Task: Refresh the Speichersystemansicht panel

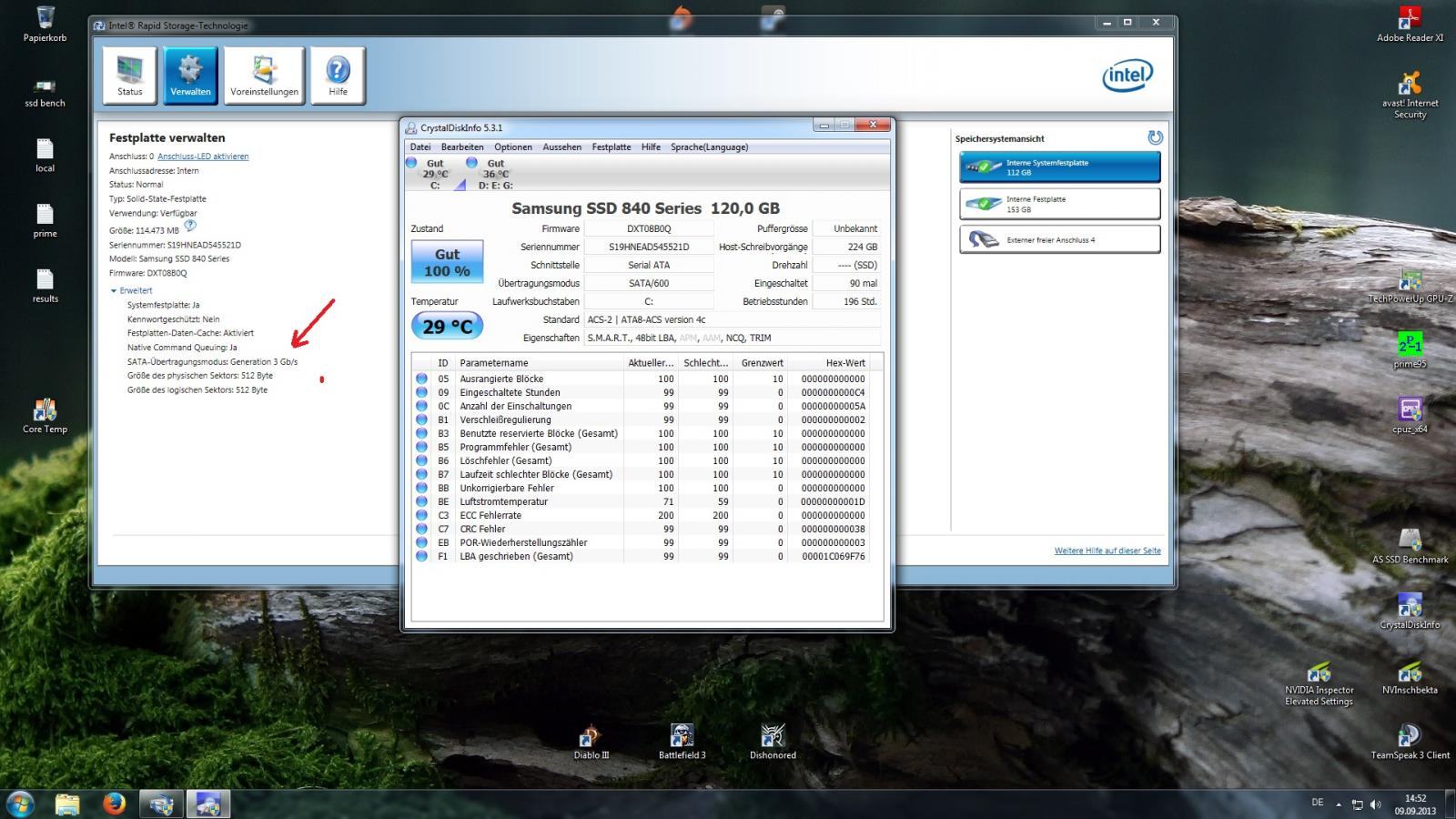Action: click(x=1155, y=137)
